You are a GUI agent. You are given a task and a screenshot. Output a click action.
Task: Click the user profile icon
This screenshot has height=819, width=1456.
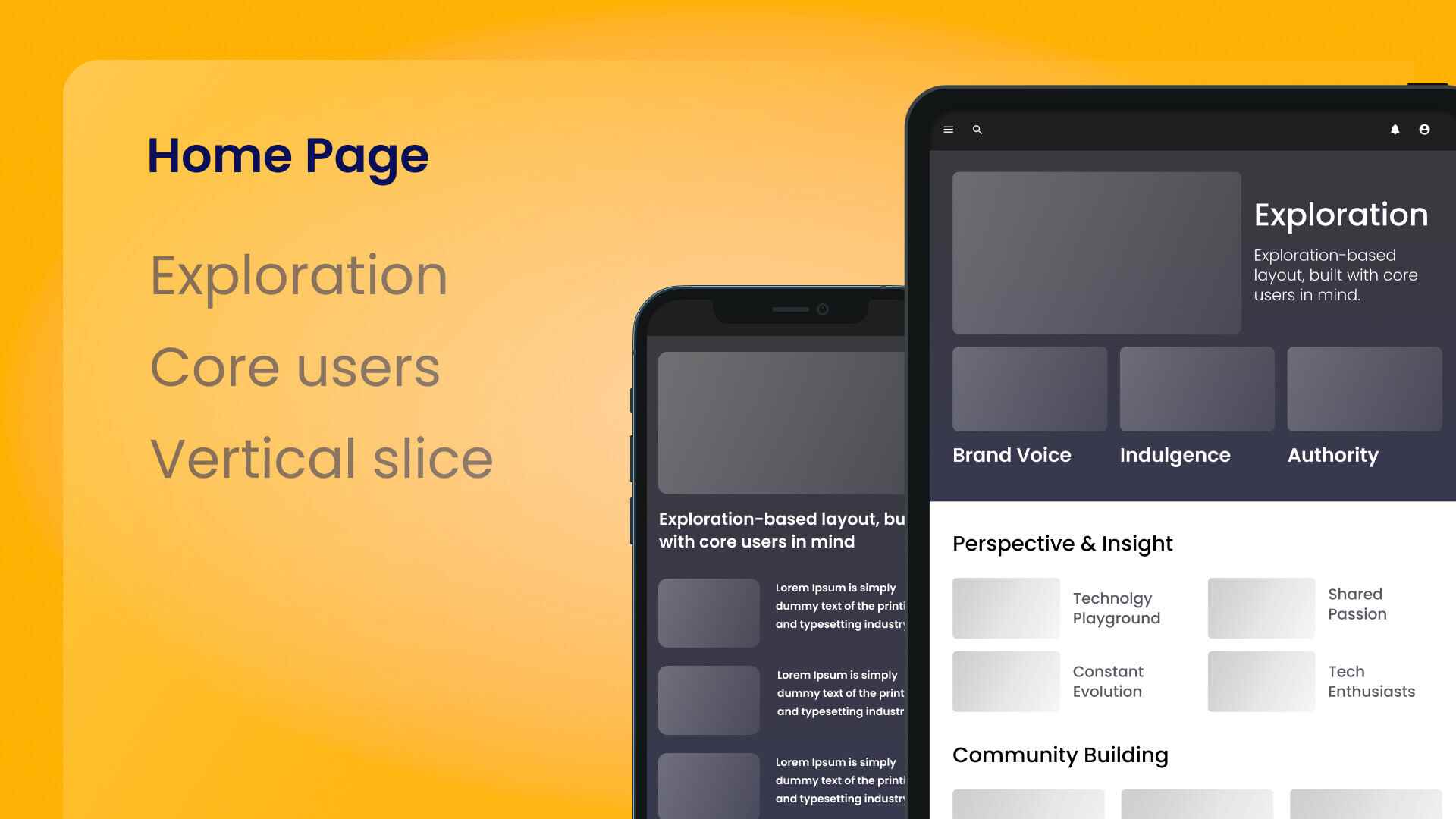pyautogui.click(x=1423, y=129)
